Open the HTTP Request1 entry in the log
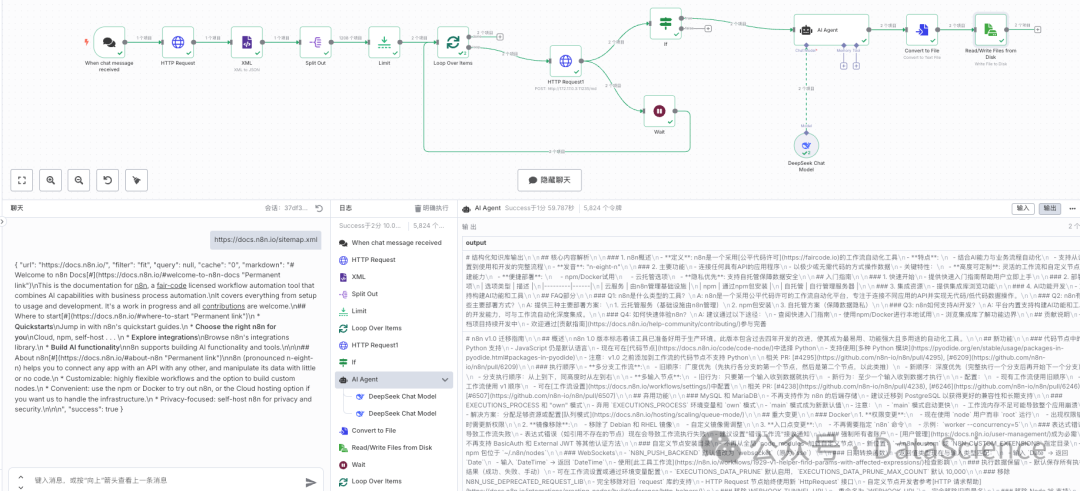The image size is (1080, 491). click(x=394, y=345)
